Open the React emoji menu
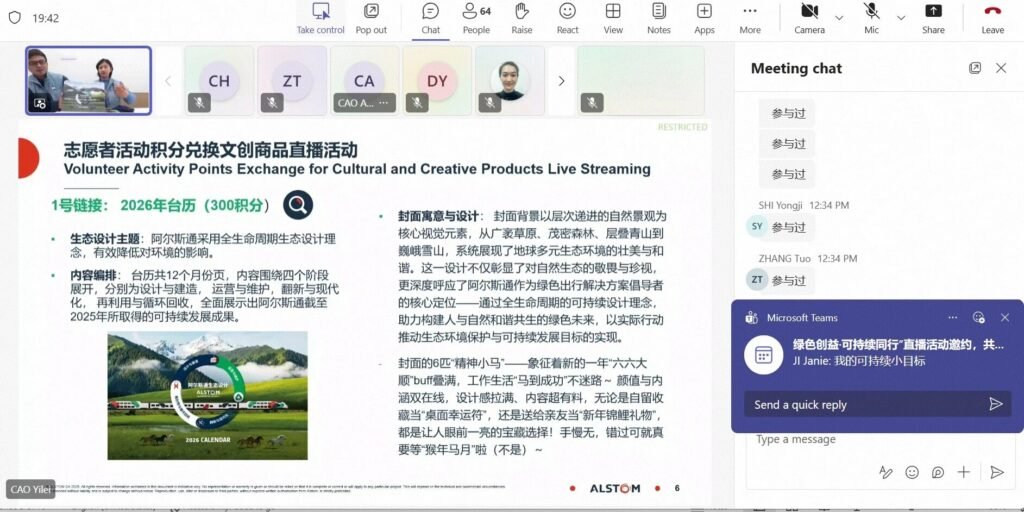Viewport: 1024px width, 512px height. click(x=567, y=17)
